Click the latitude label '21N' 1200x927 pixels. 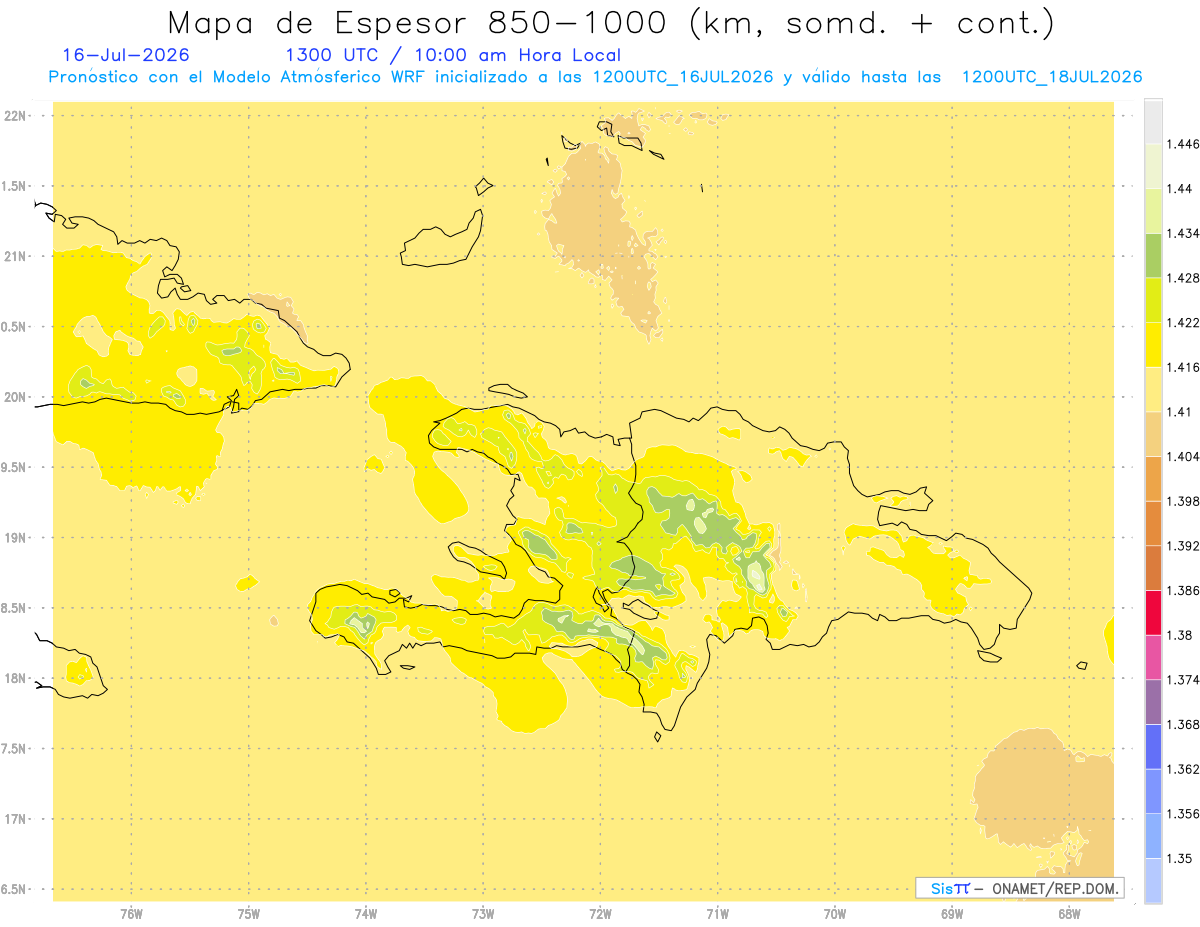pos(14,256)
